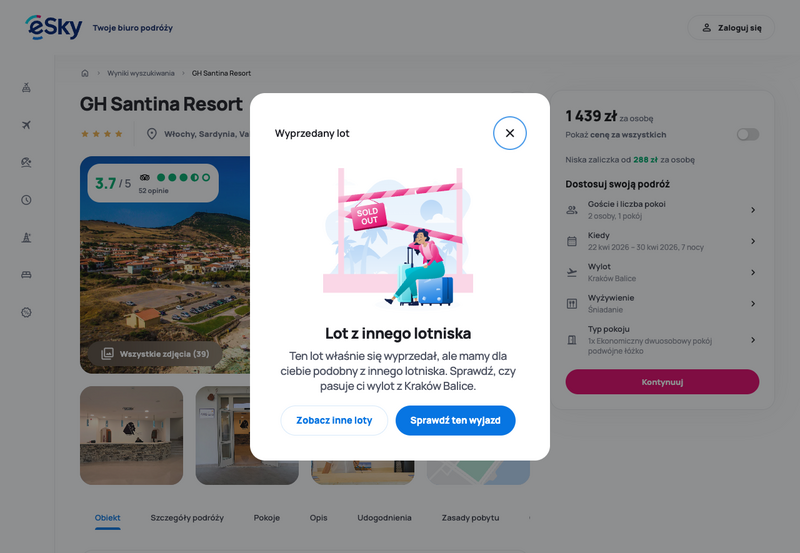
Task: Open the hotel reception thumbnail photo
Action: pos(132,435)
